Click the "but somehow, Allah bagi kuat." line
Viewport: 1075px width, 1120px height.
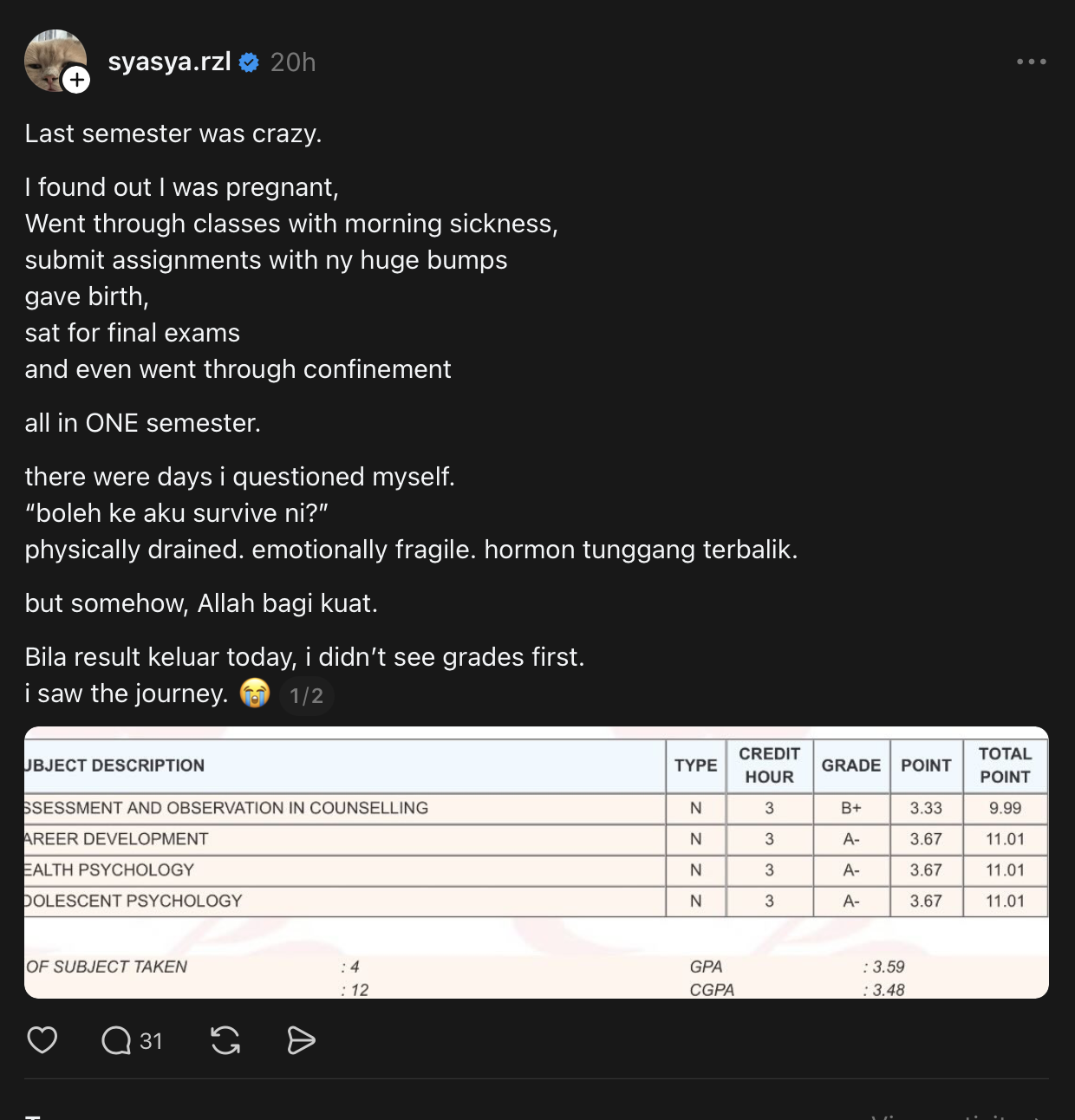[201, 603]
